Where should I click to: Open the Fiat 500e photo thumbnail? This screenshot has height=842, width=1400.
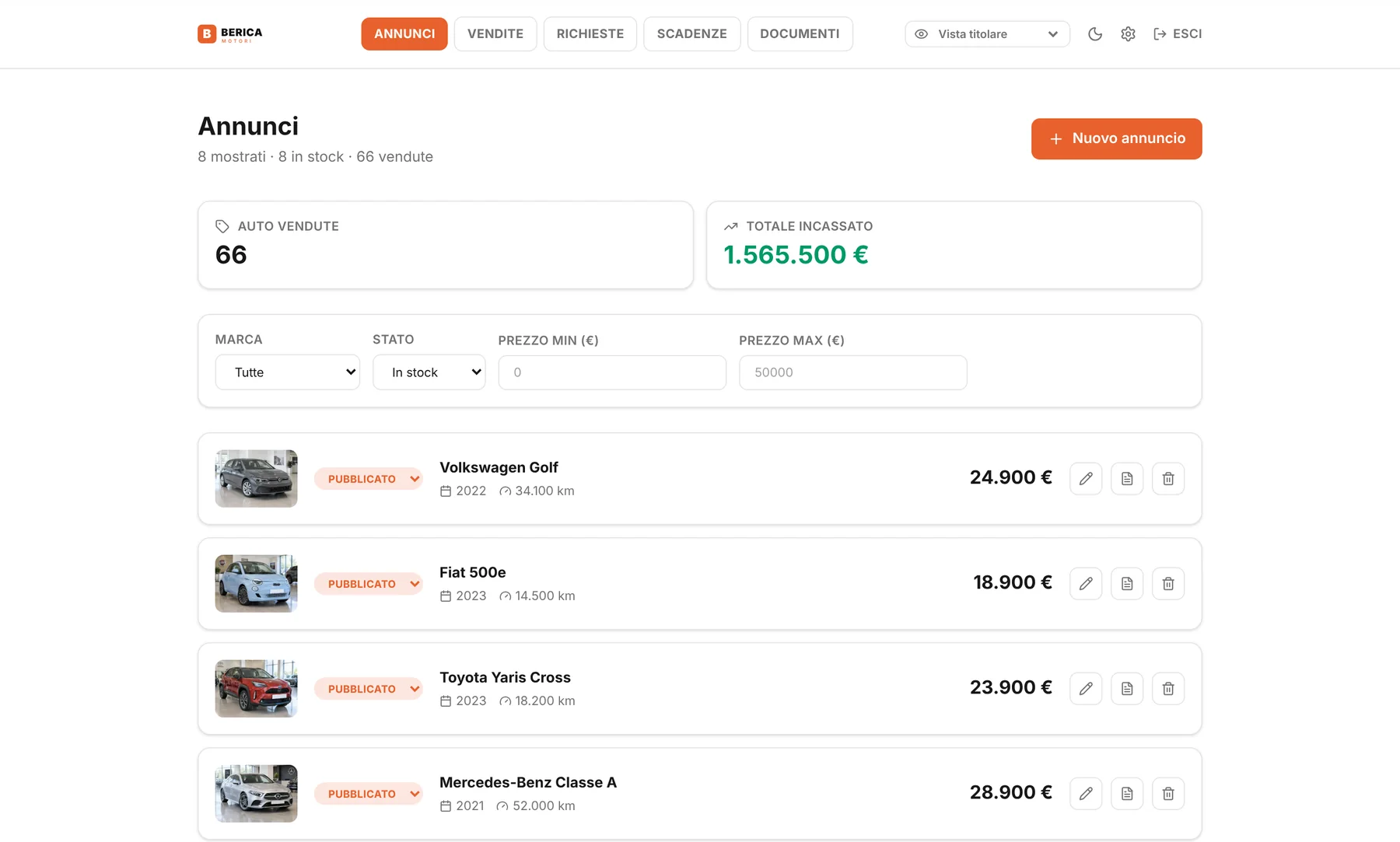(256, 583)
